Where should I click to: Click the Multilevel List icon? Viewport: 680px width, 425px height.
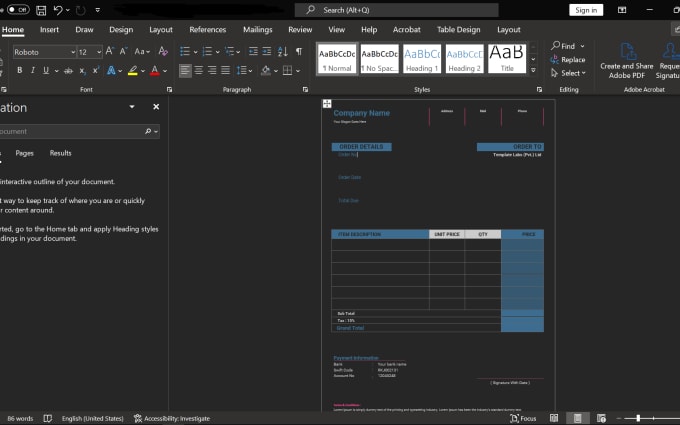pos(229,52)
